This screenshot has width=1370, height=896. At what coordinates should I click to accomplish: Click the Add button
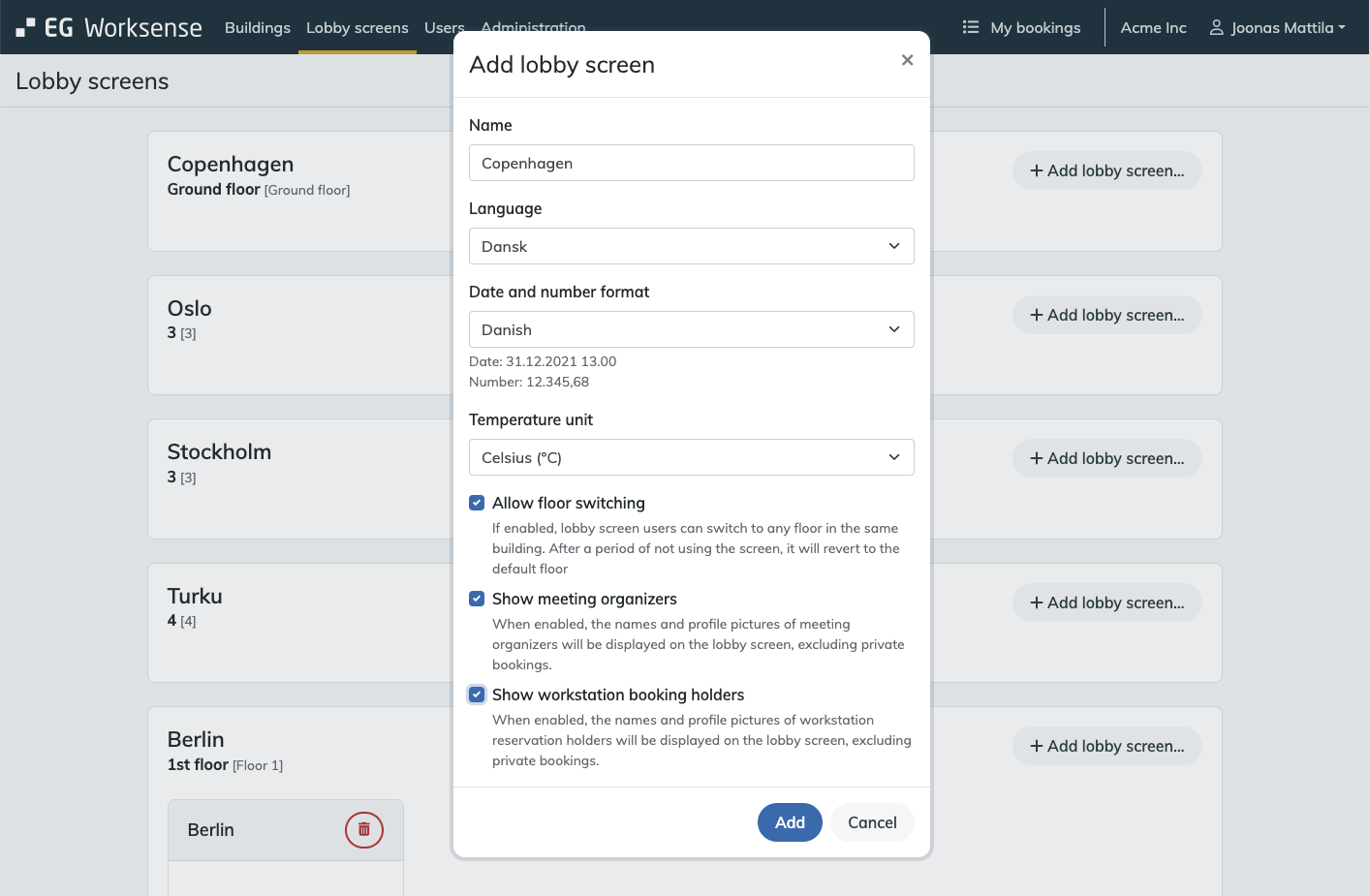(x=789, y=822)
